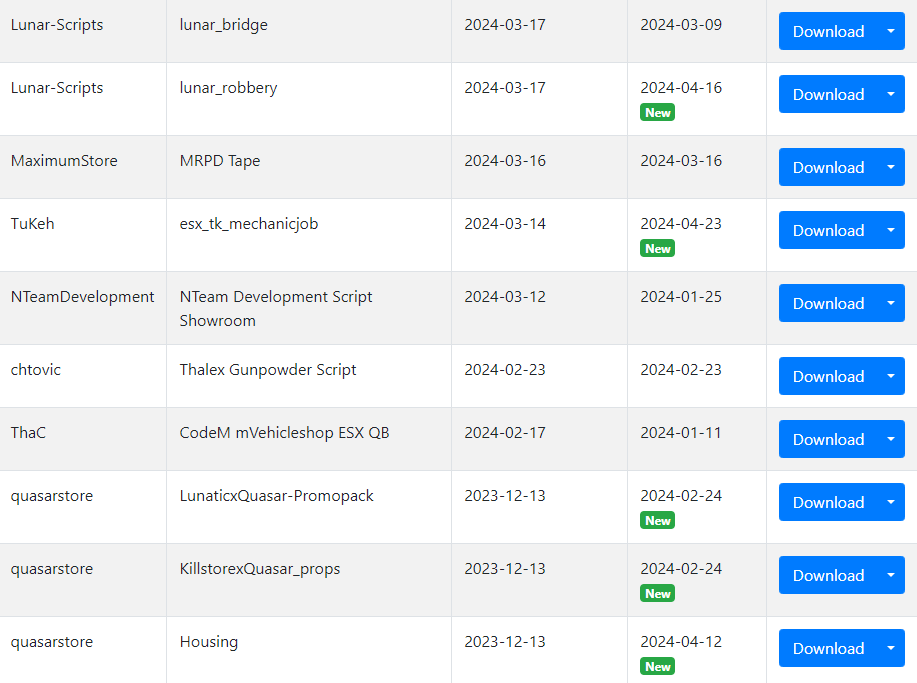This screenshot has height=683, width=917.
Task: Click date 2024-03-12 in NTeamDevelopment row
Action: pyautogui.click(x=505, y=297)
